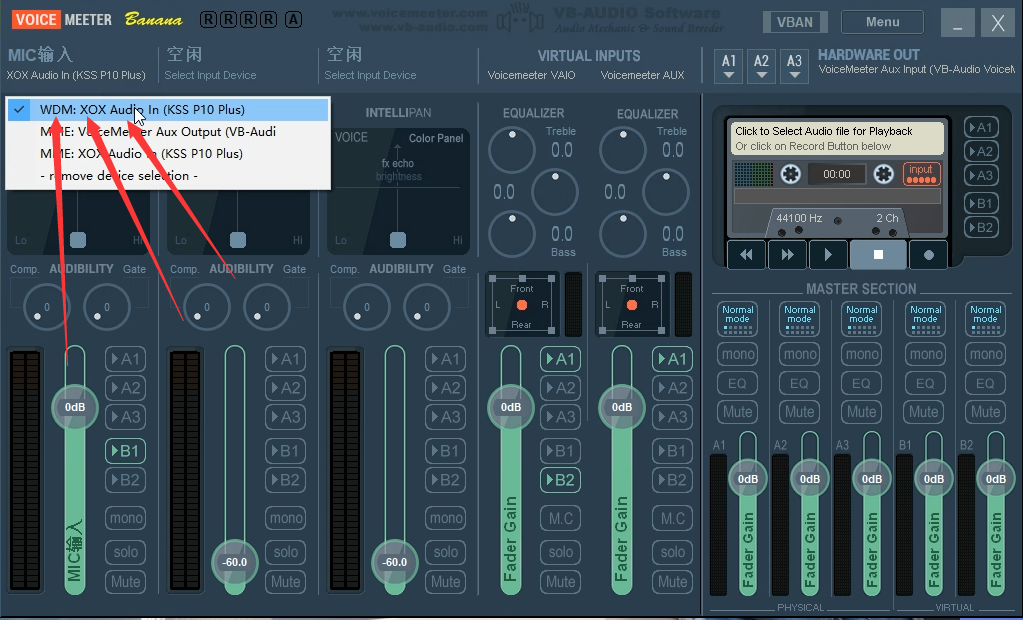Click the Voicemeeter VAIO pan pad orange dot
This screenshot has height=620, width=1023.
(521, 305)
